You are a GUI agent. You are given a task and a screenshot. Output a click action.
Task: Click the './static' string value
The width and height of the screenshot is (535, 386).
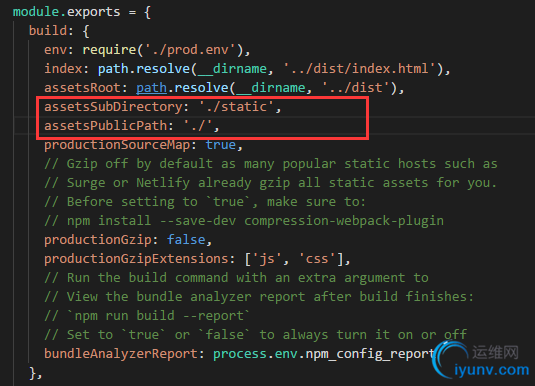point(237,107)
